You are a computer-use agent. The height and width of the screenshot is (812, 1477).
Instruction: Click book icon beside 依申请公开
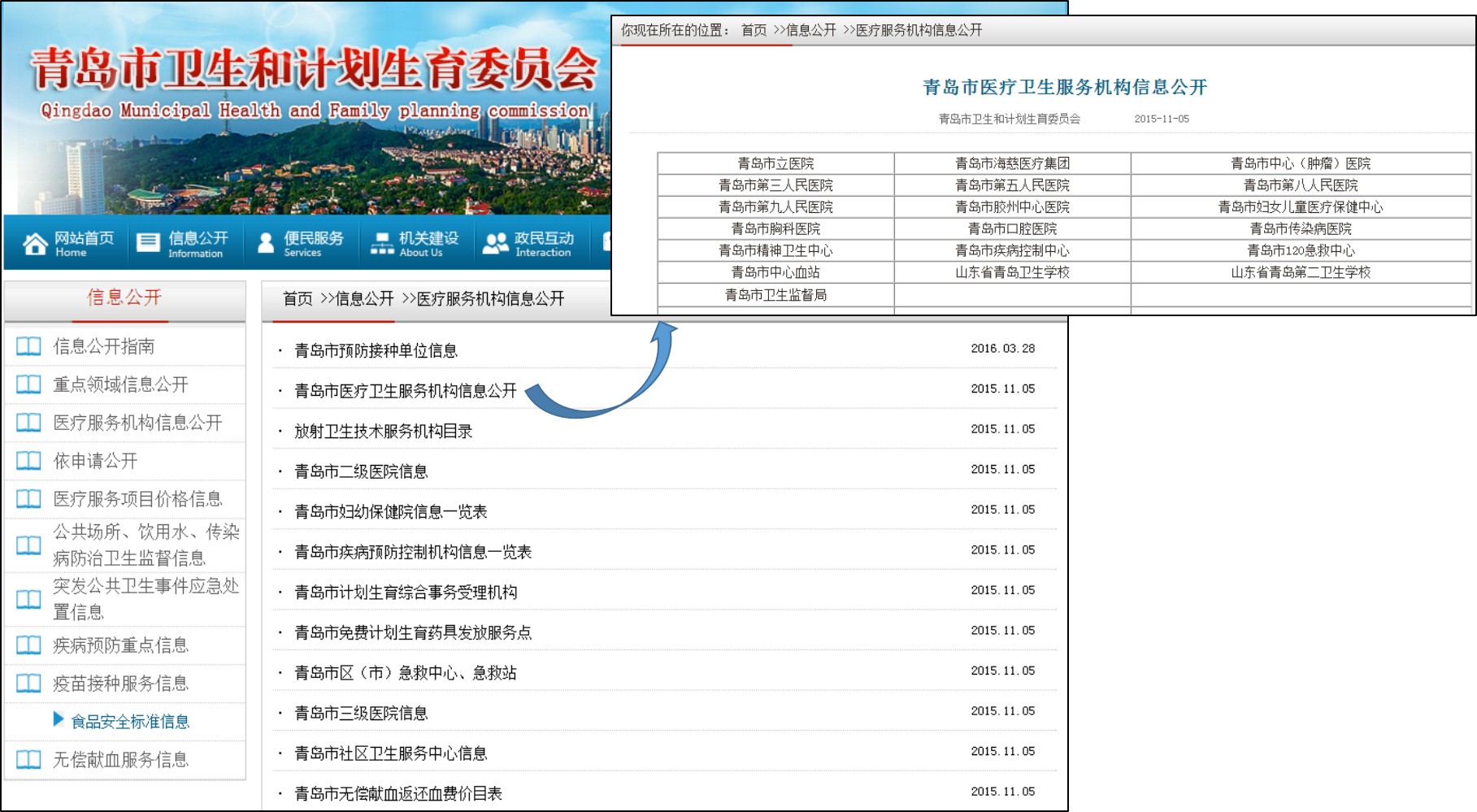28,462
